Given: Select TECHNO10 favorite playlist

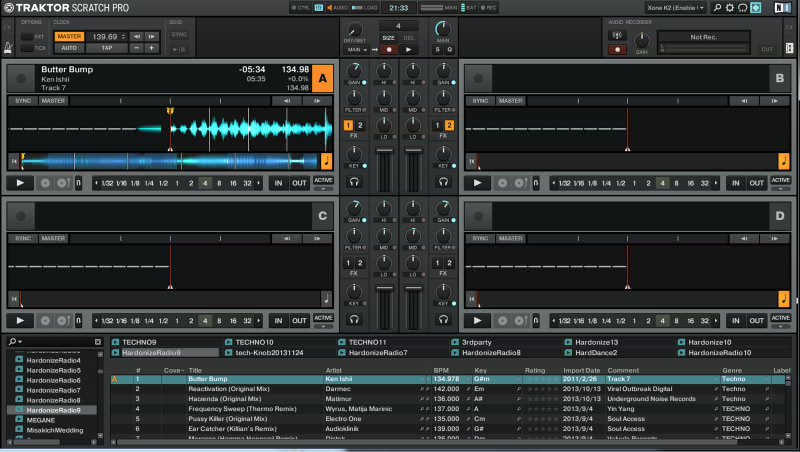Looking at the screenshot, I should pyautogui.click(x=255, y=342).
